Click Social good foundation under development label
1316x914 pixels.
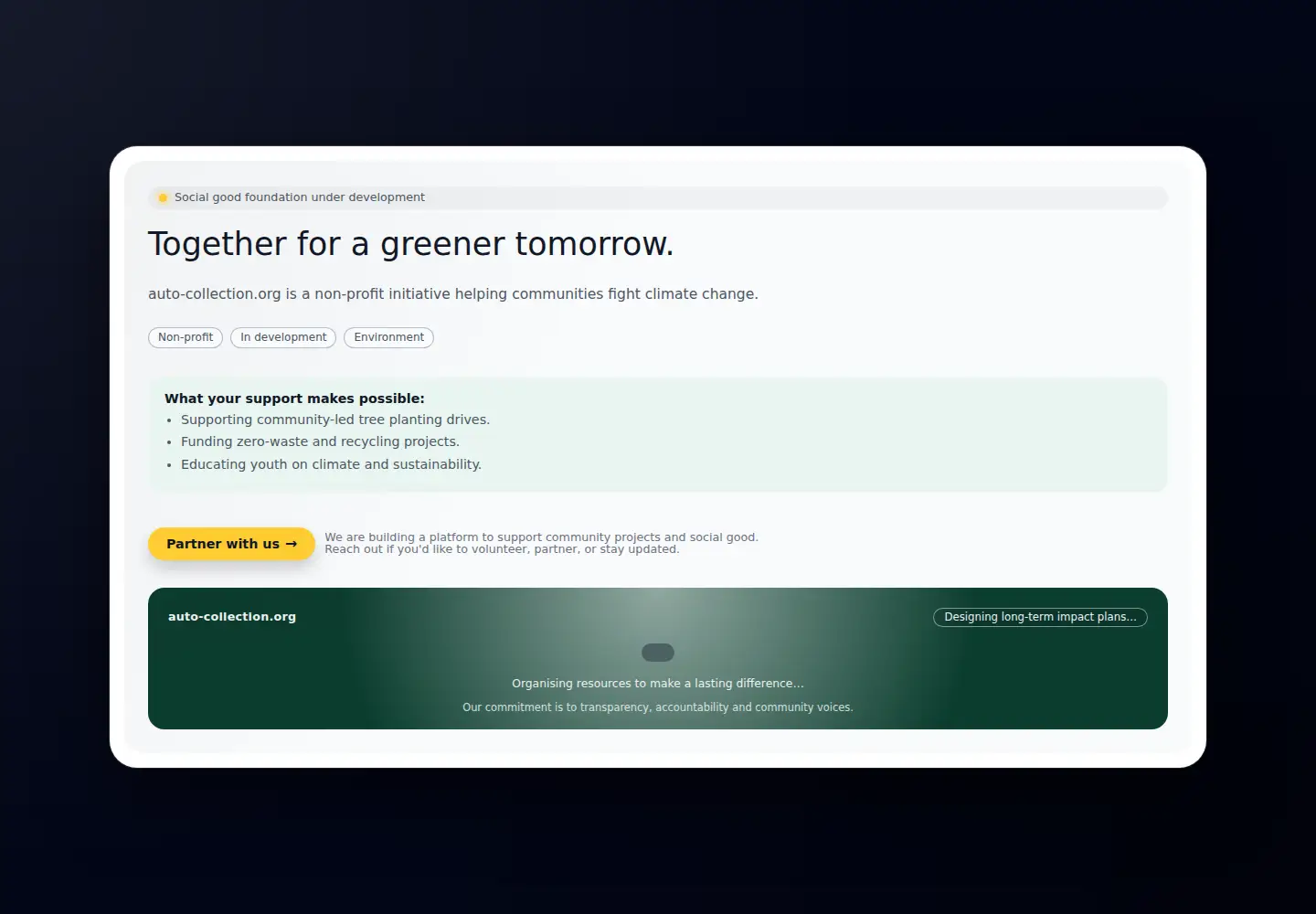(300, 197)
